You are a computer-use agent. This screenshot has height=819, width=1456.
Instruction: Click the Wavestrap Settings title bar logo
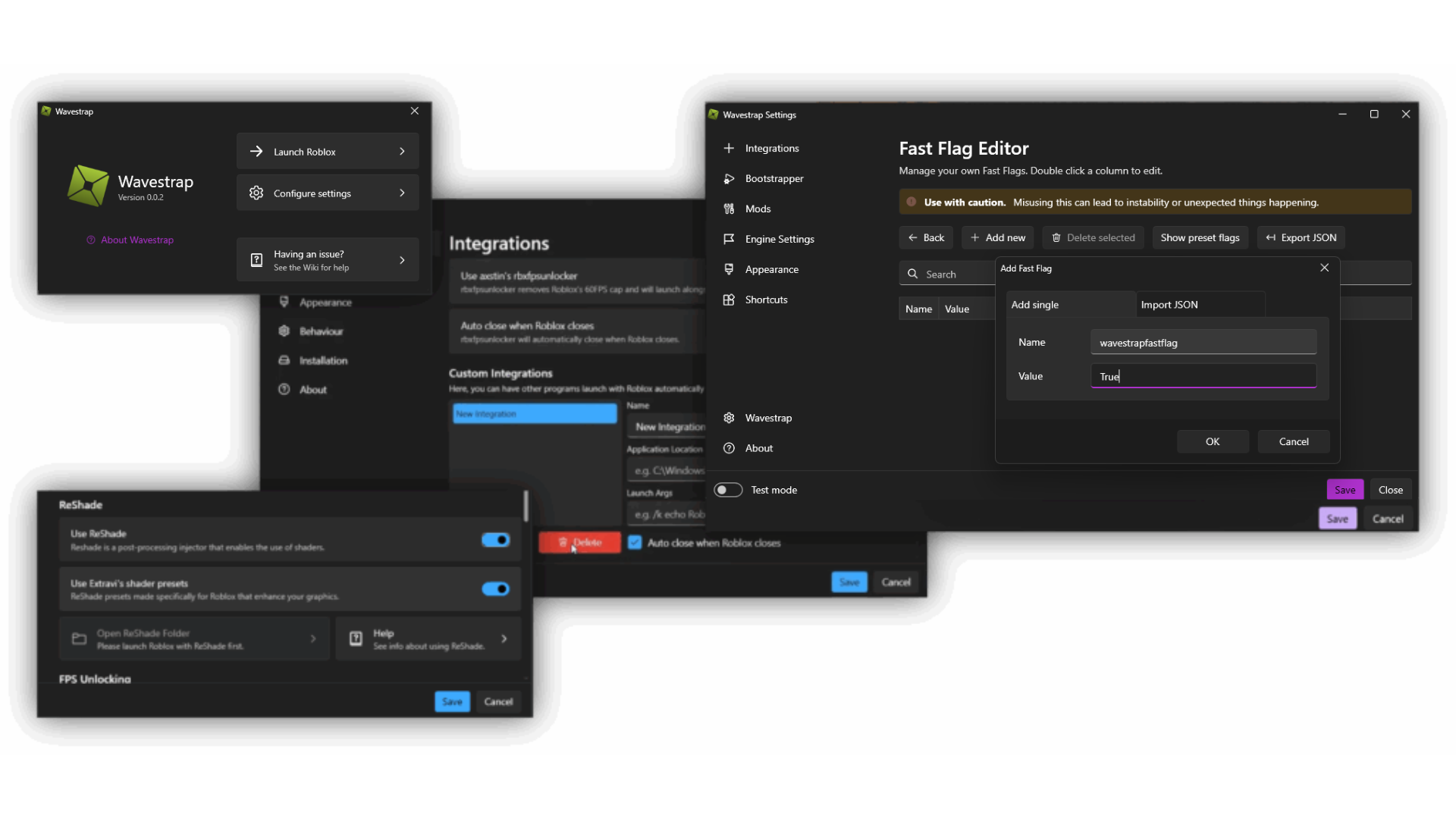pyautogui.click(x=713, y=115)
